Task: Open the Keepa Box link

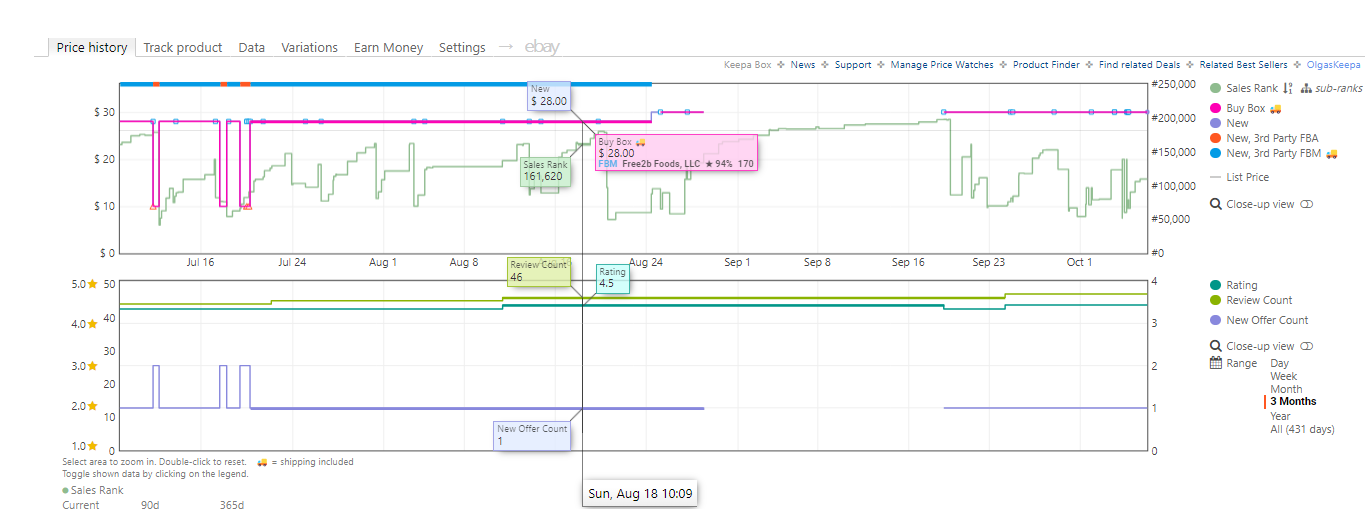Action: click(748, 65)
